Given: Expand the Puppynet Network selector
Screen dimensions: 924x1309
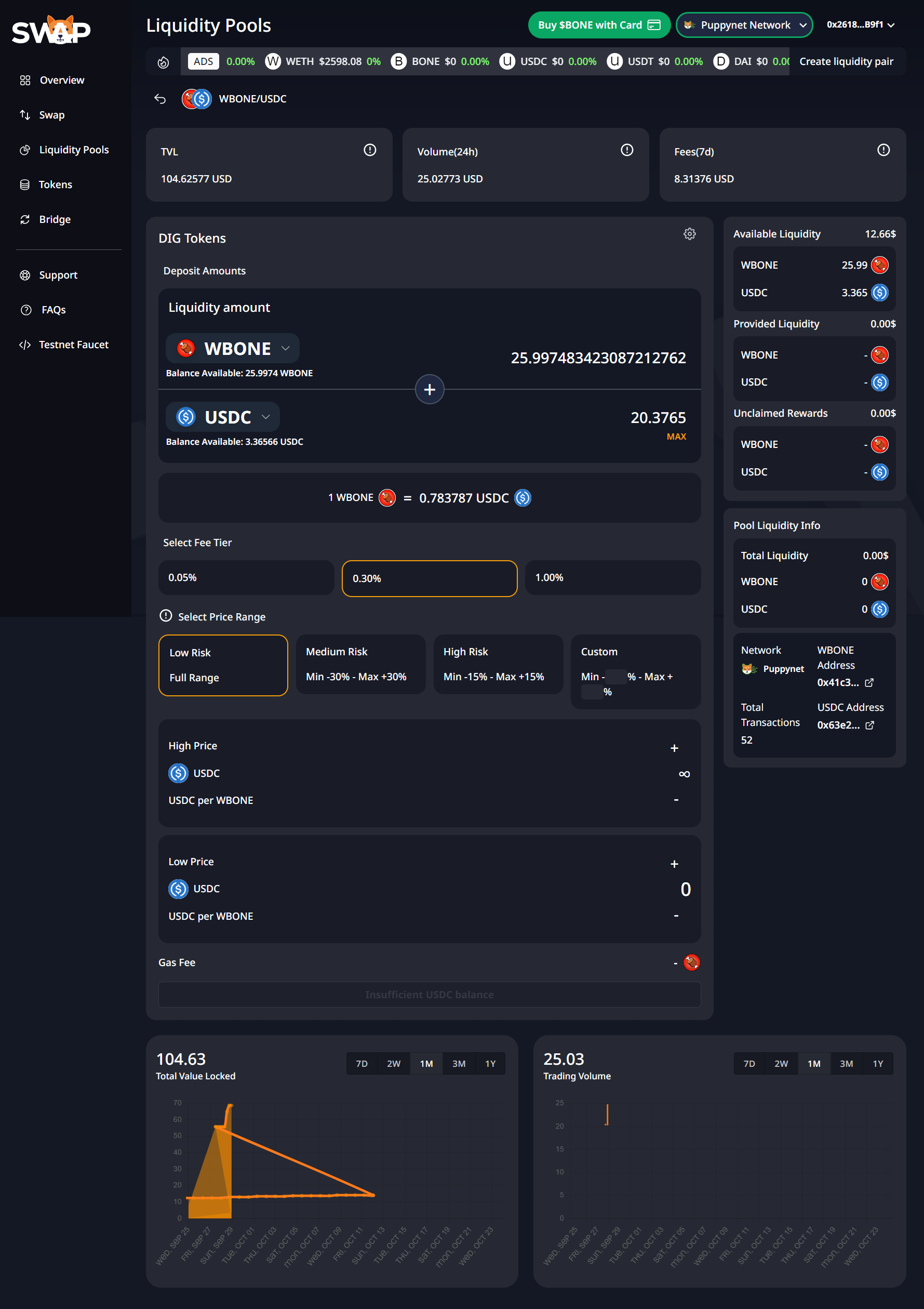Looking at the screenshot, I should tap(744, 25).
